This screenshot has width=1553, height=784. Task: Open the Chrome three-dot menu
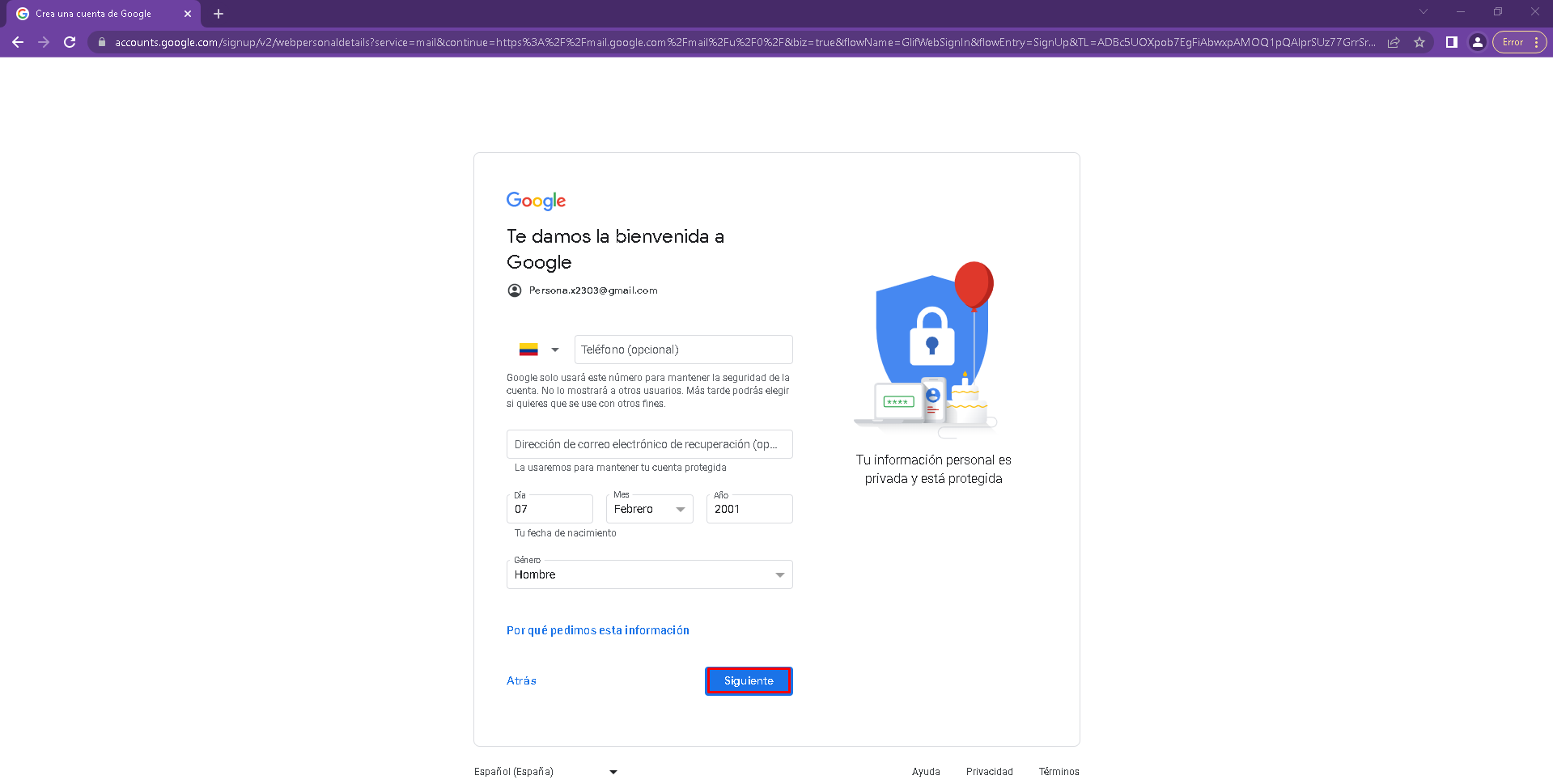coord(1536,42)
